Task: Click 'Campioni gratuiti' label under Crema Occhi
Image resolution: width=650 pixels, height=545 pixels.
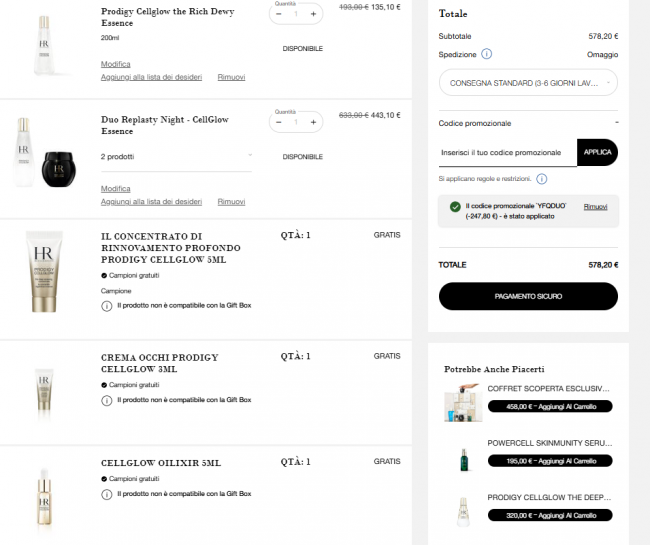Action: click(134, 385)
